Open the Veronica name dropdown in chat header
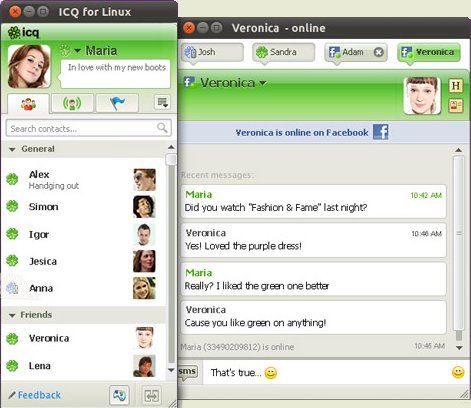This screenshot has height=408, width=471. click(263, 83)
